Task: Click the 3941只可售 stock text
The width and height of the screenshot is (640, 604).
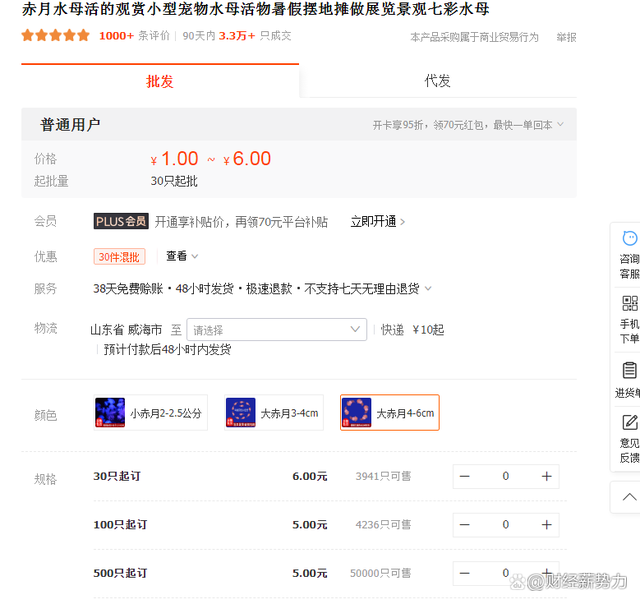Action: point(383,476)
